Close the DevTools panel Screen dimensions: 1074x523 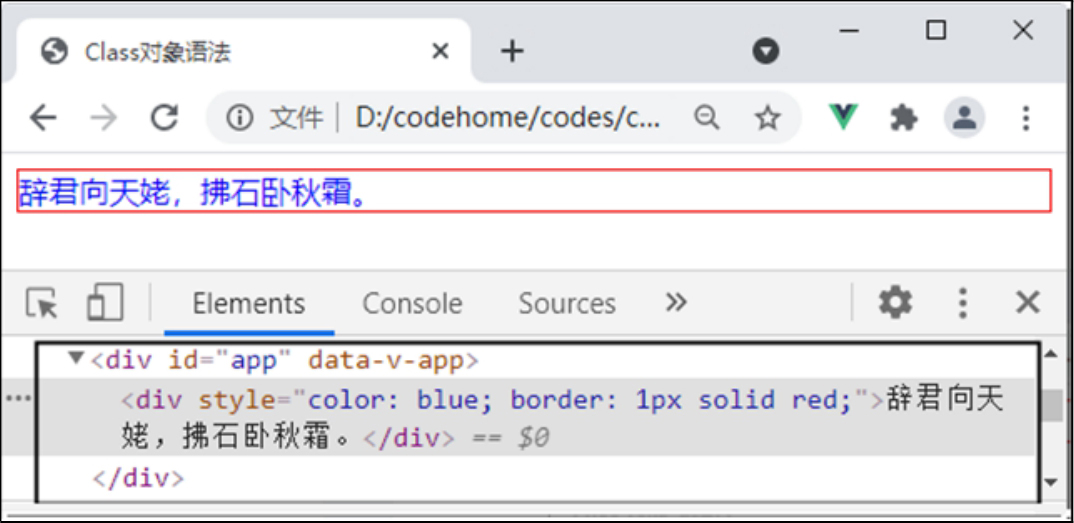1028,302
